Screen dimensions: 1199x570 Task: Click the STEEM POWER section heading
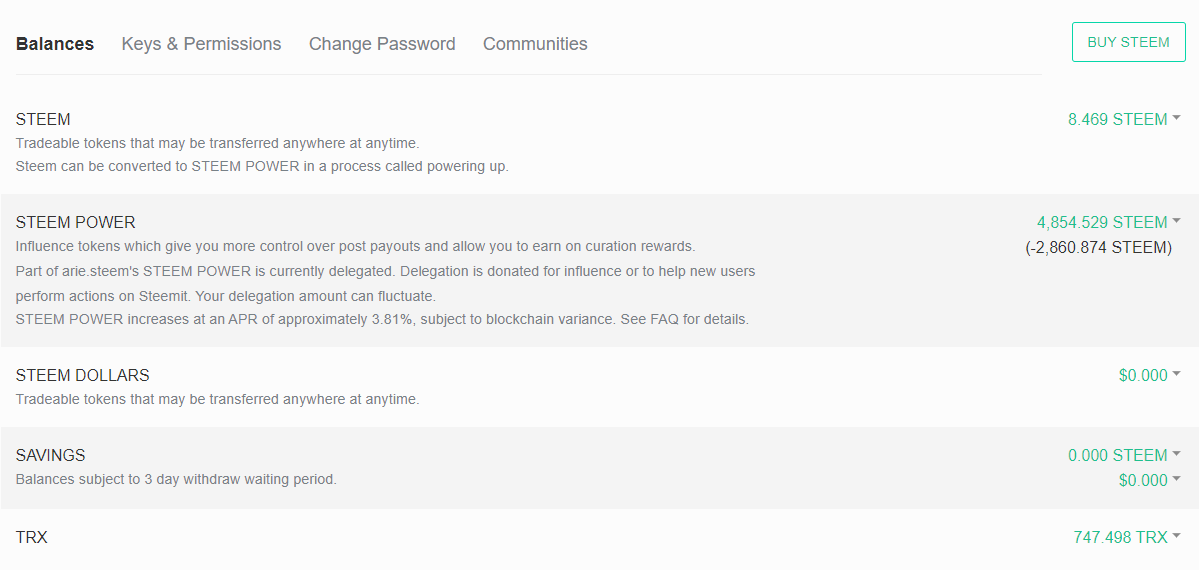click(x=76, y=222)
